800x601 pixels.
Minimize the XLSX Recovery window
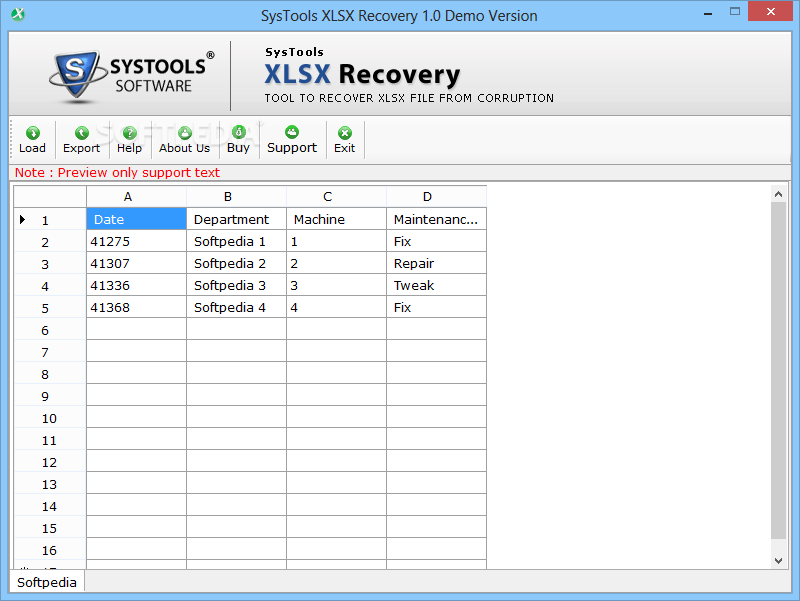point(708,13)
